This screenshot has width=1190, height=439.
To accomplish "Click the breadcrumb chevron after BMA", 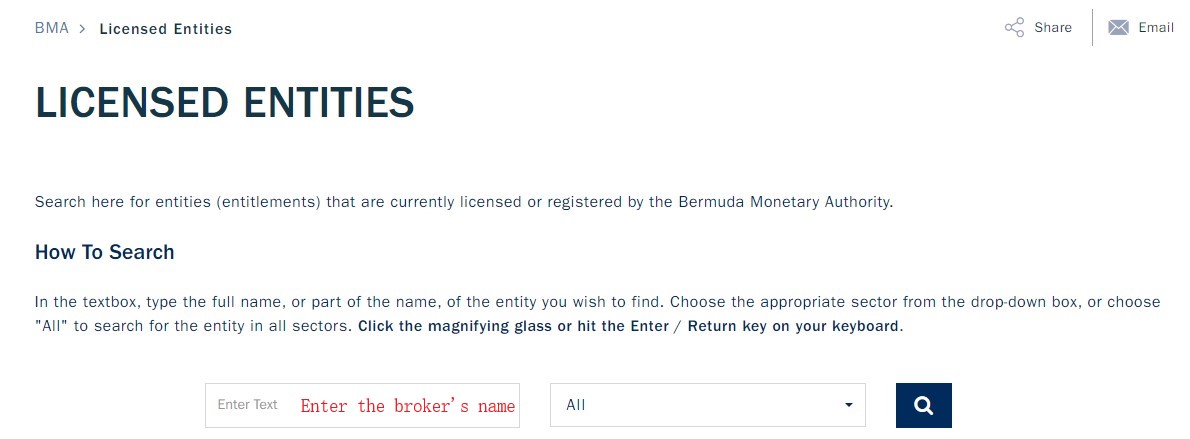I will 83,29.
